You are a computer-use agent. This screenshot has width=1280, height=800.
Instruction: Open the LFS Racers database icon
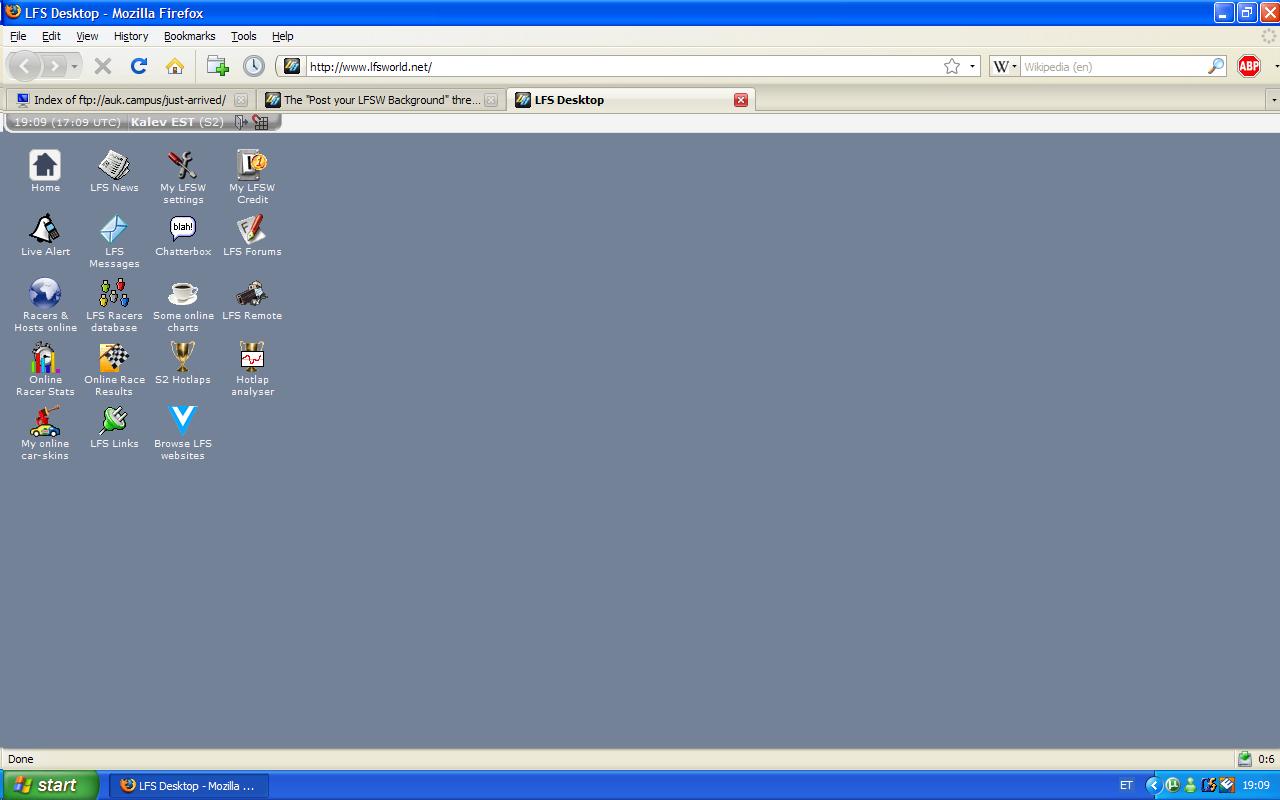pyautogui.click(x=114, y=293)
